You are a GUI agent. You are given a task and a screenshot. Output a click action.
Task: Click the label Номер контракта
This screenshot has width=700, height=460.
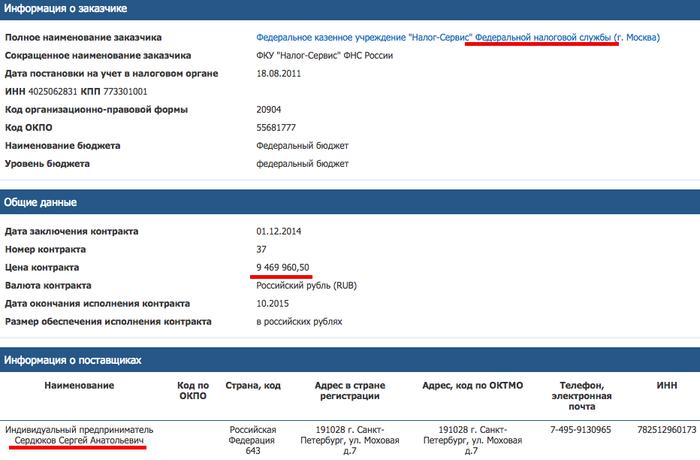(45, 250)
